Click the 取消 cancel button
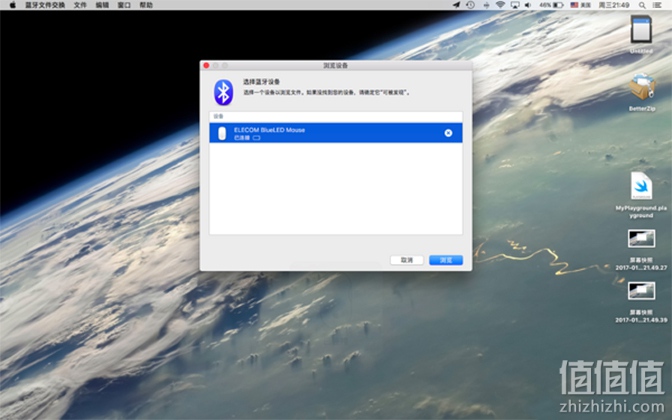 point(407,260)
